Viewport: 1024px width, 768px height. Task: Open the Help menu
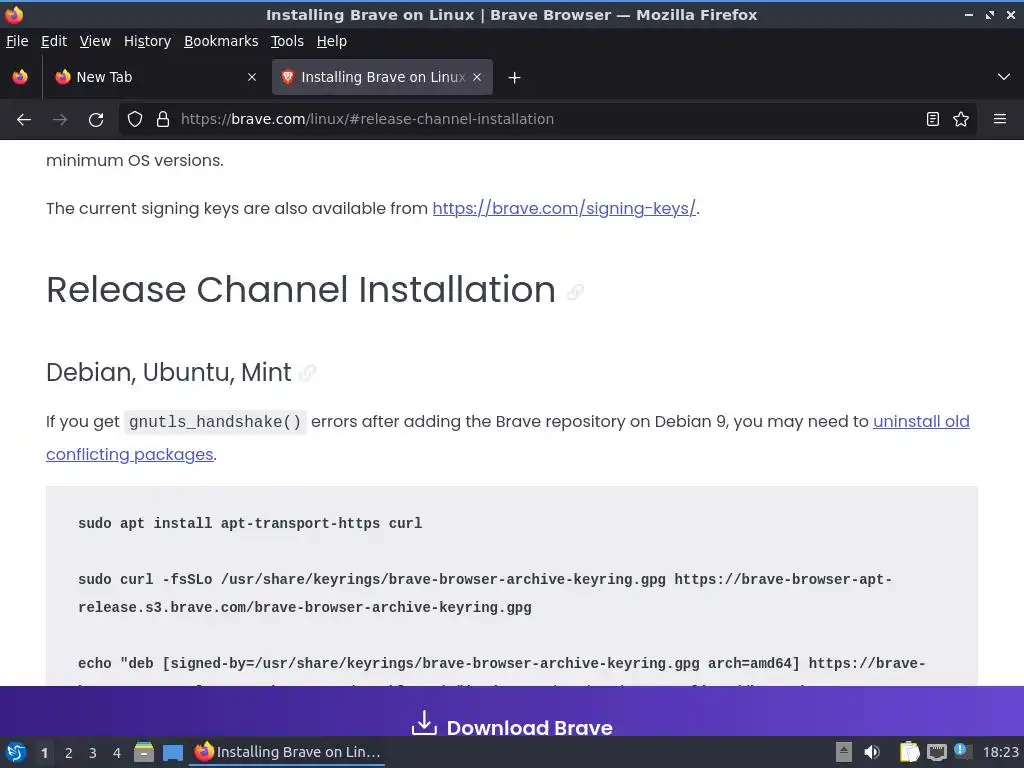[x=332, y=41]
